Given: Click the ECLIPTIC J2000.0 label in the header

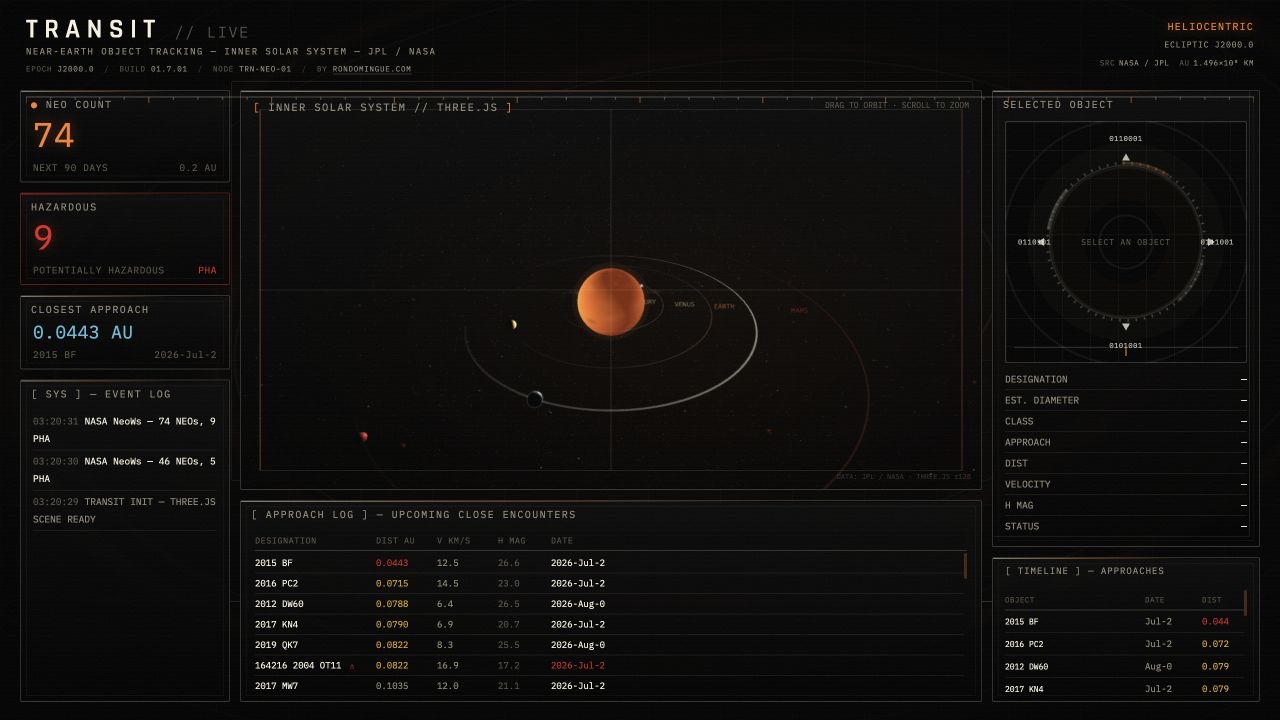Looking at the screenshot, I should 1209,45.
